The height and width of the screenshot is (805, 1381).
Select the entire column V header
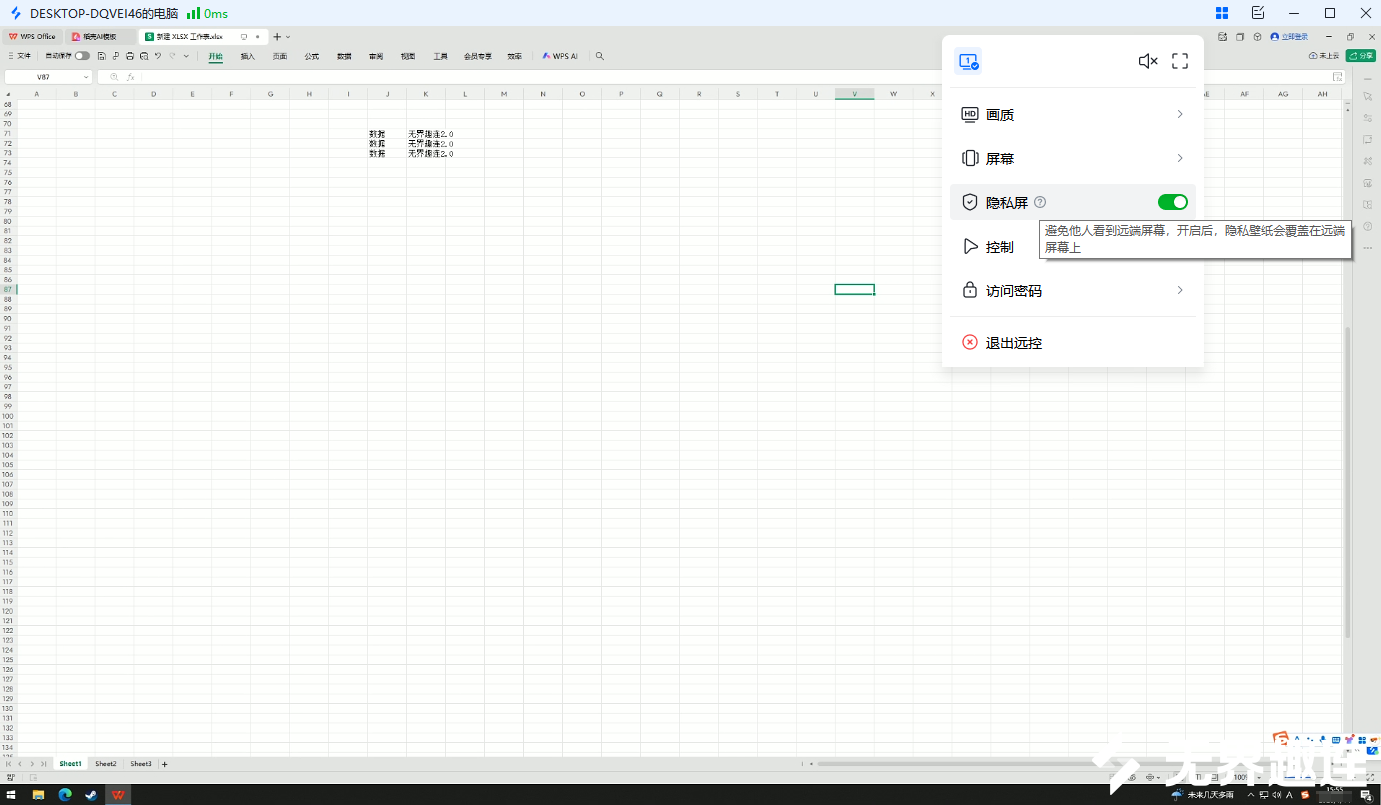pyautogui.click(x=854, y=94)
